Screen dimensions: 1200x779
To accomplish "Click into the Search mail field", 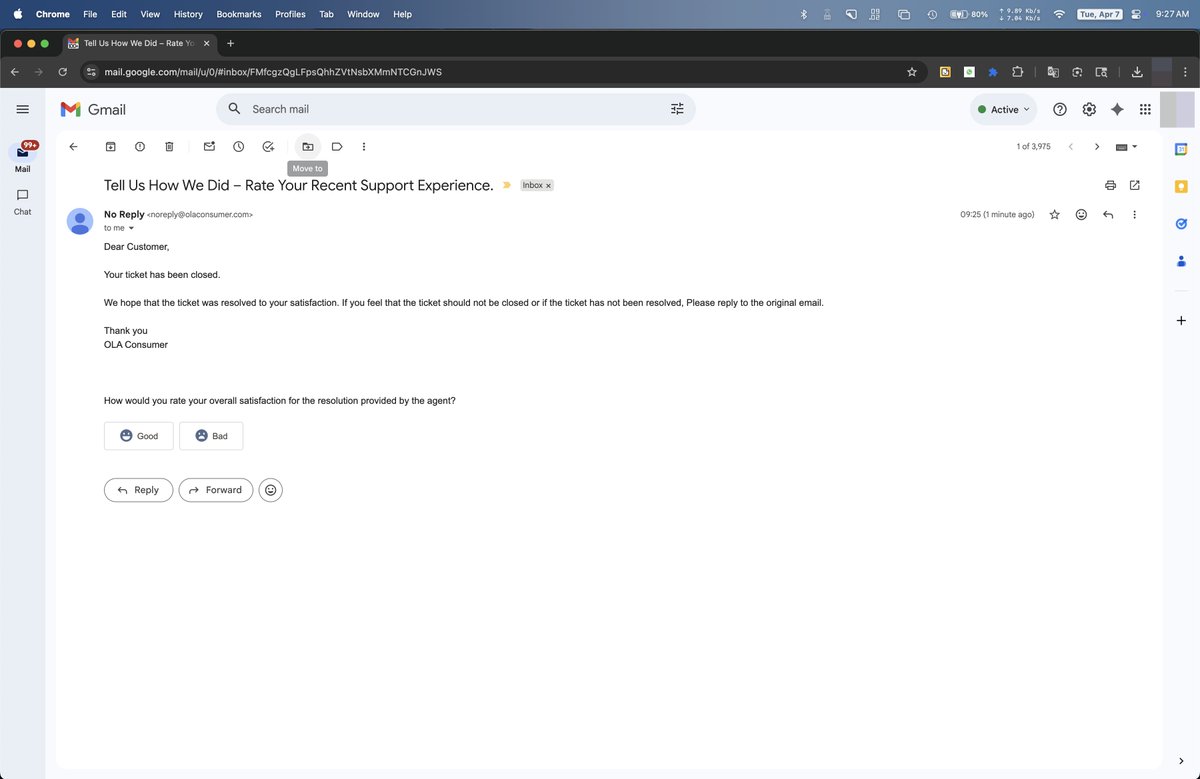I will click(x=455, y=109).
